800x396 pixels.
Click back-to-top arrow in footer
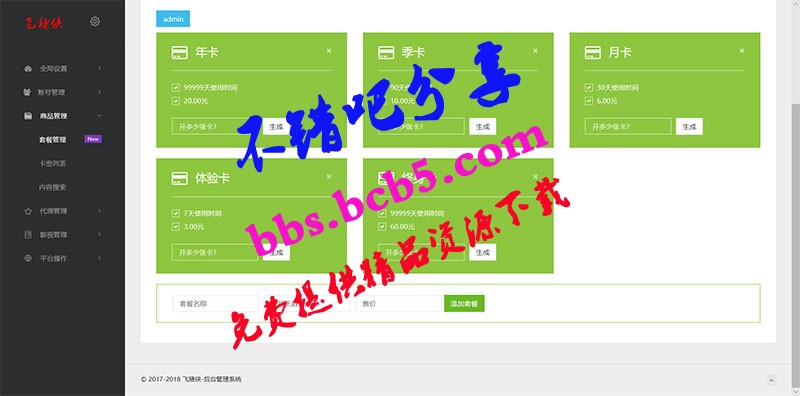pyautogui.click(x=771, y=380)
